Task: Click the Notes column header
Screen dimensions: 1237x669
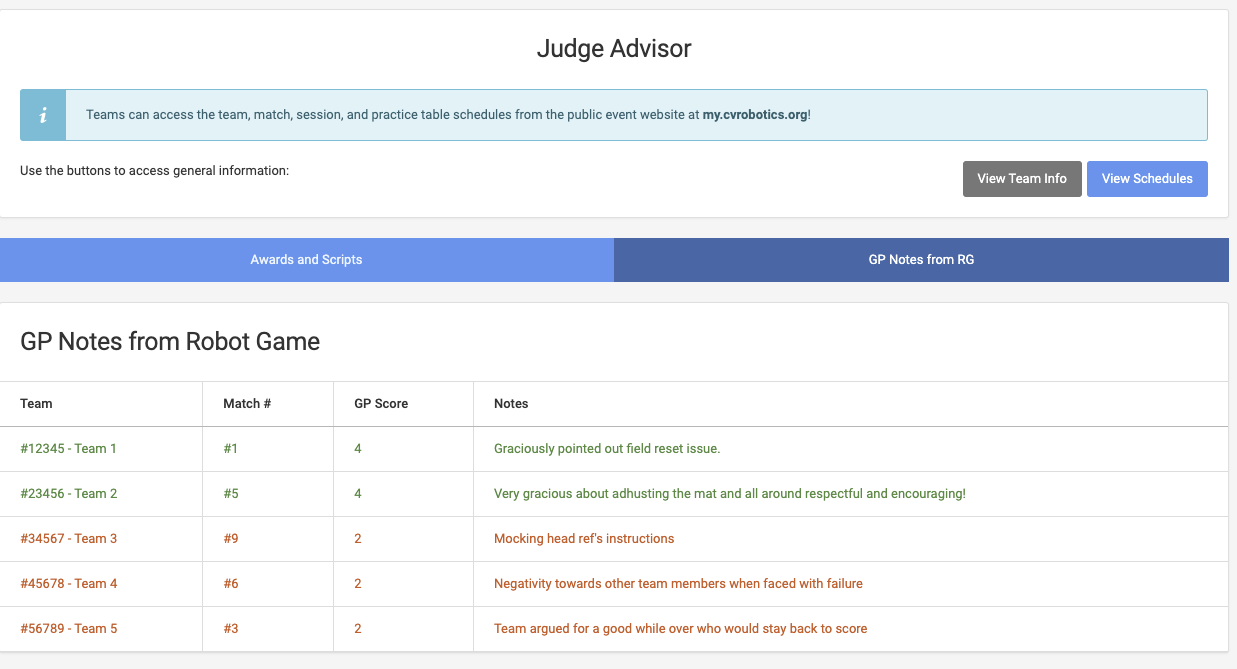Action: [511, 404]
